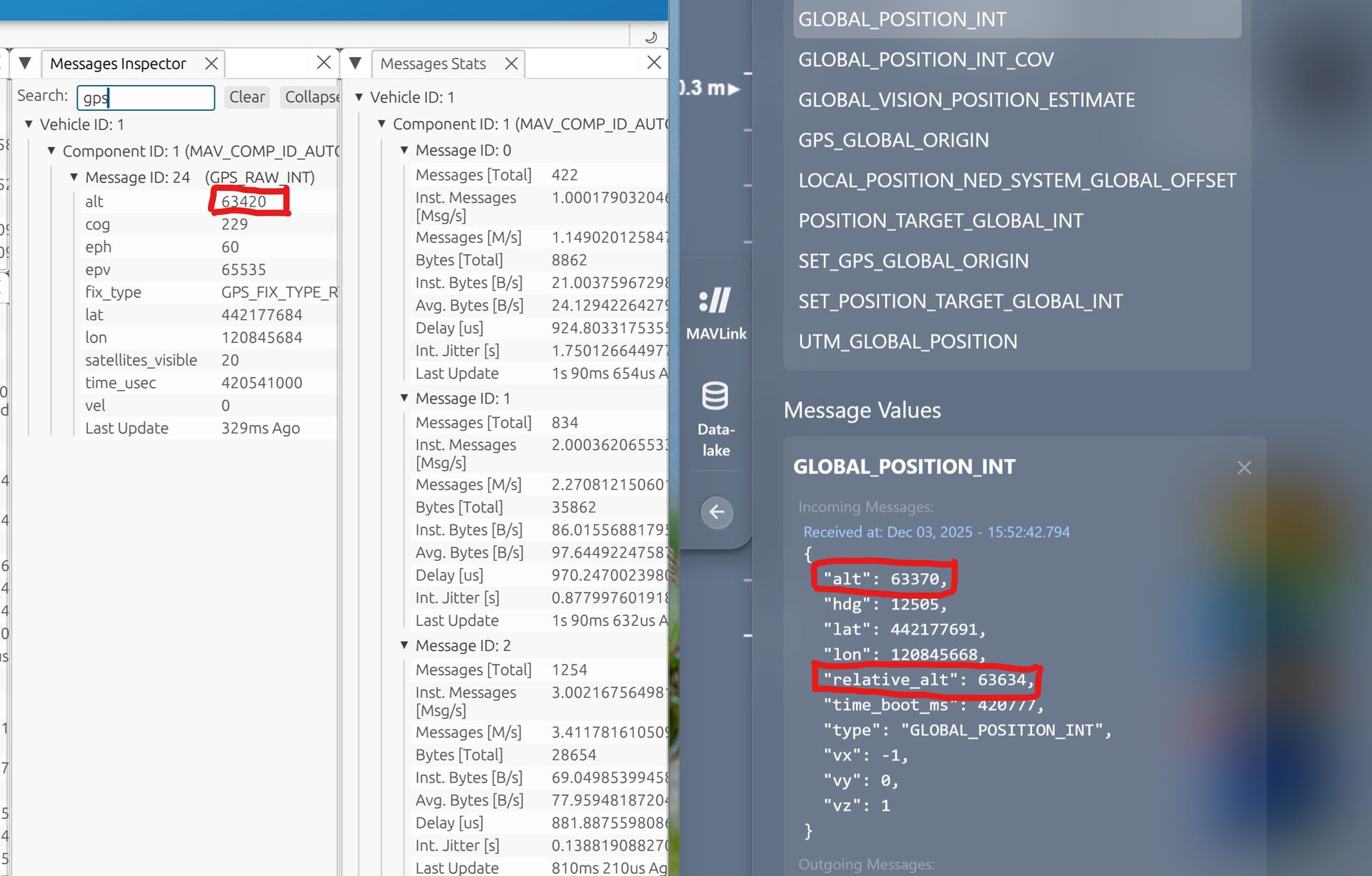The height and width of the screenshot is (876, 1372).
Task: Collapse Message ID: 1 stats node
Action: tap(404, 398)
